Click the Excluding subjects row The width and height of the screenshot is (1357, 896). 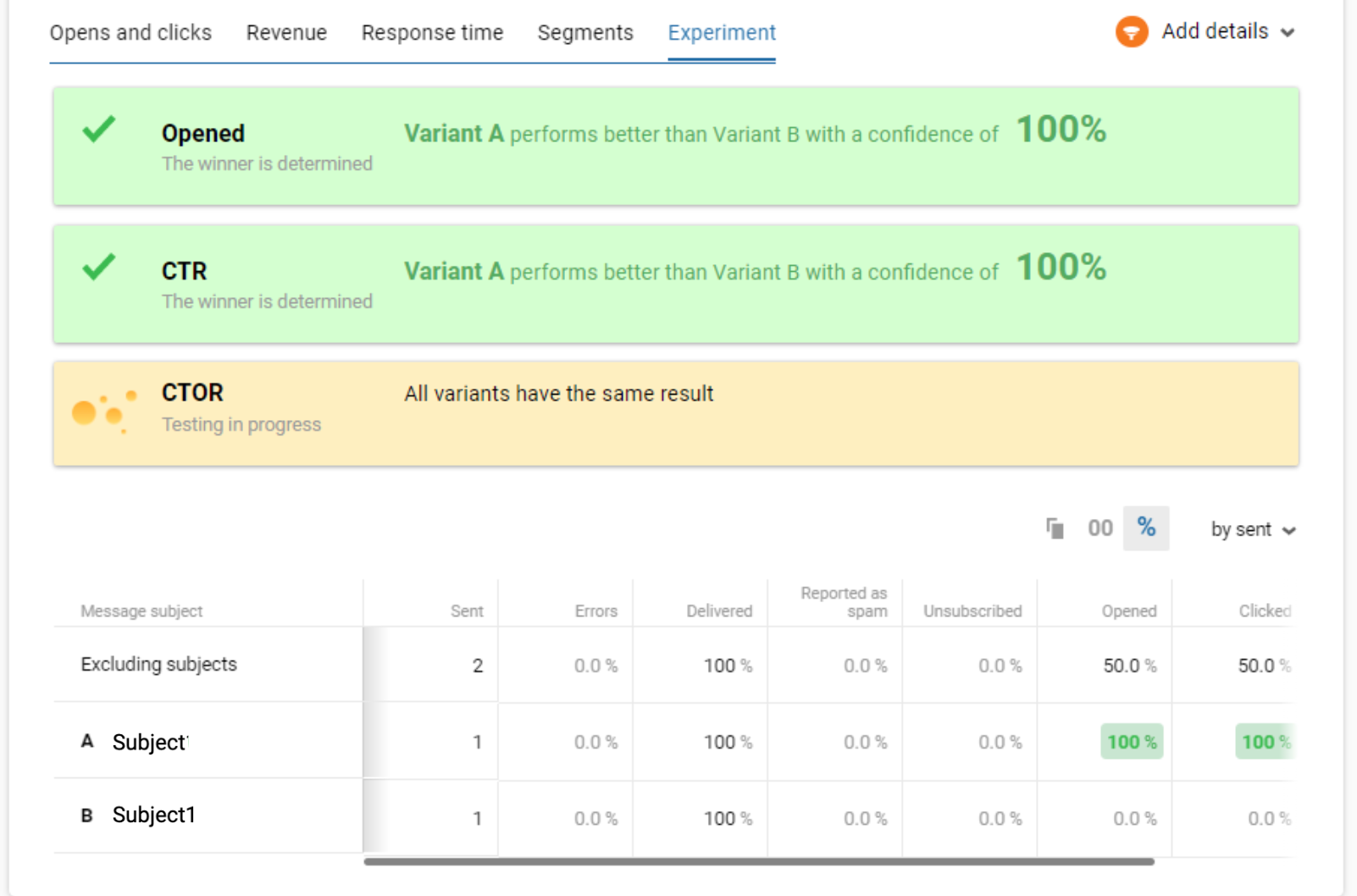point(673,665)
